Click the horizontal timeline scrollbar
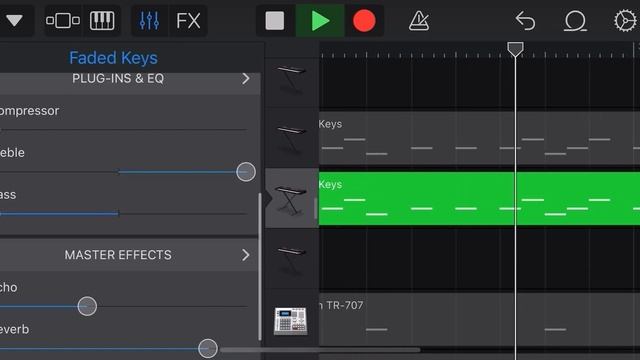 click(320, 350)
